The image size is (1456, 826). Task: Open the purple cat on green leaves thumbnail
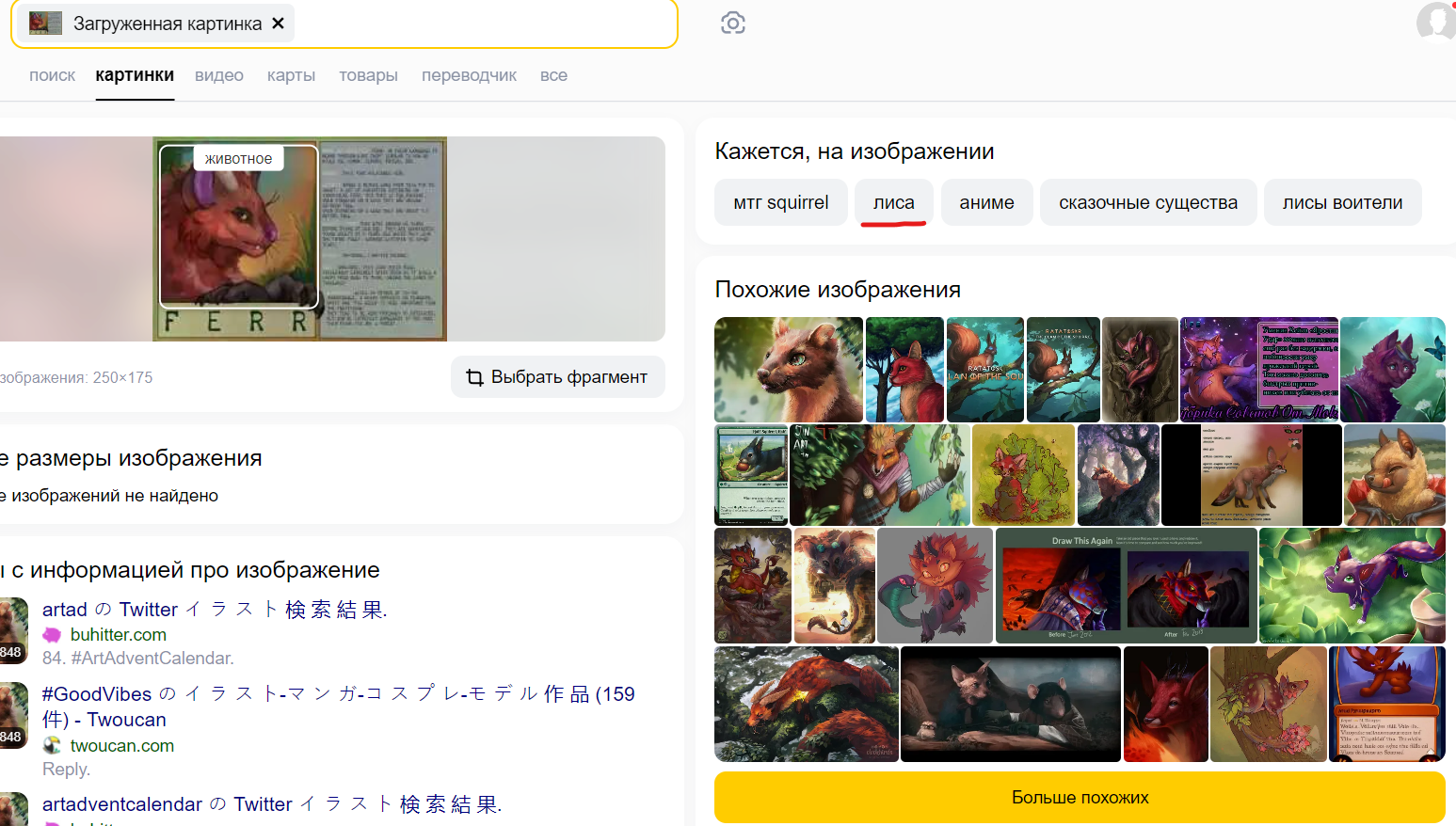pyautogui.click(x=1352, y=586)
